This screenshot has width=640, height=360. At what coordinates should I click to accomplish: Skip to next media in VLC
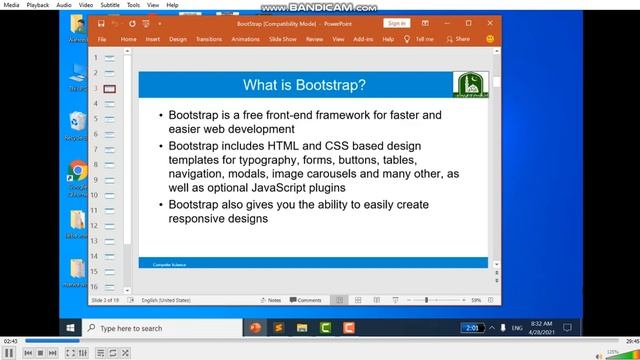(x=53, y=353)
